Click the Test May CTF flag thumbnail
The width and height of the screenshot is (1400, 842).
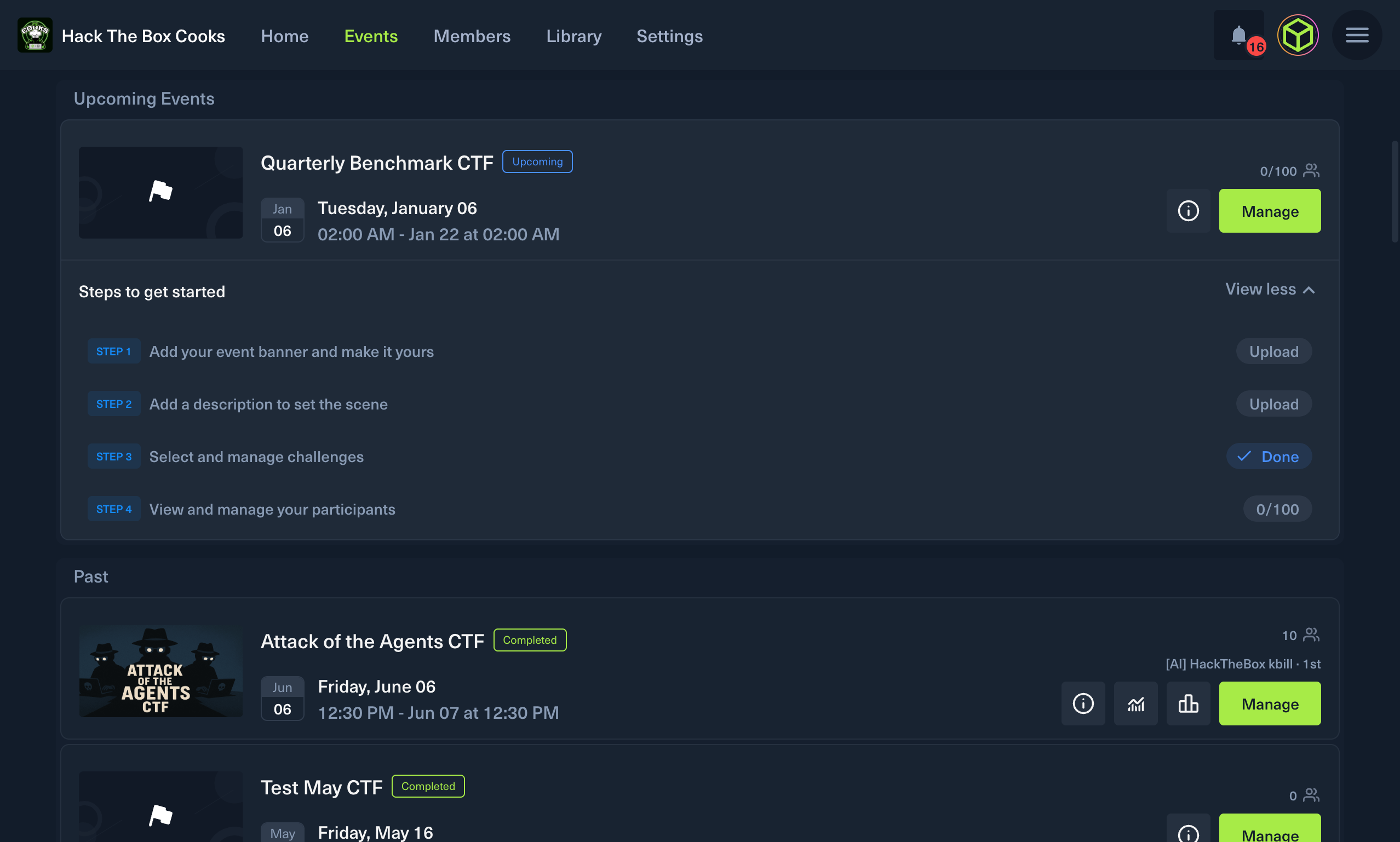point(160,807)
